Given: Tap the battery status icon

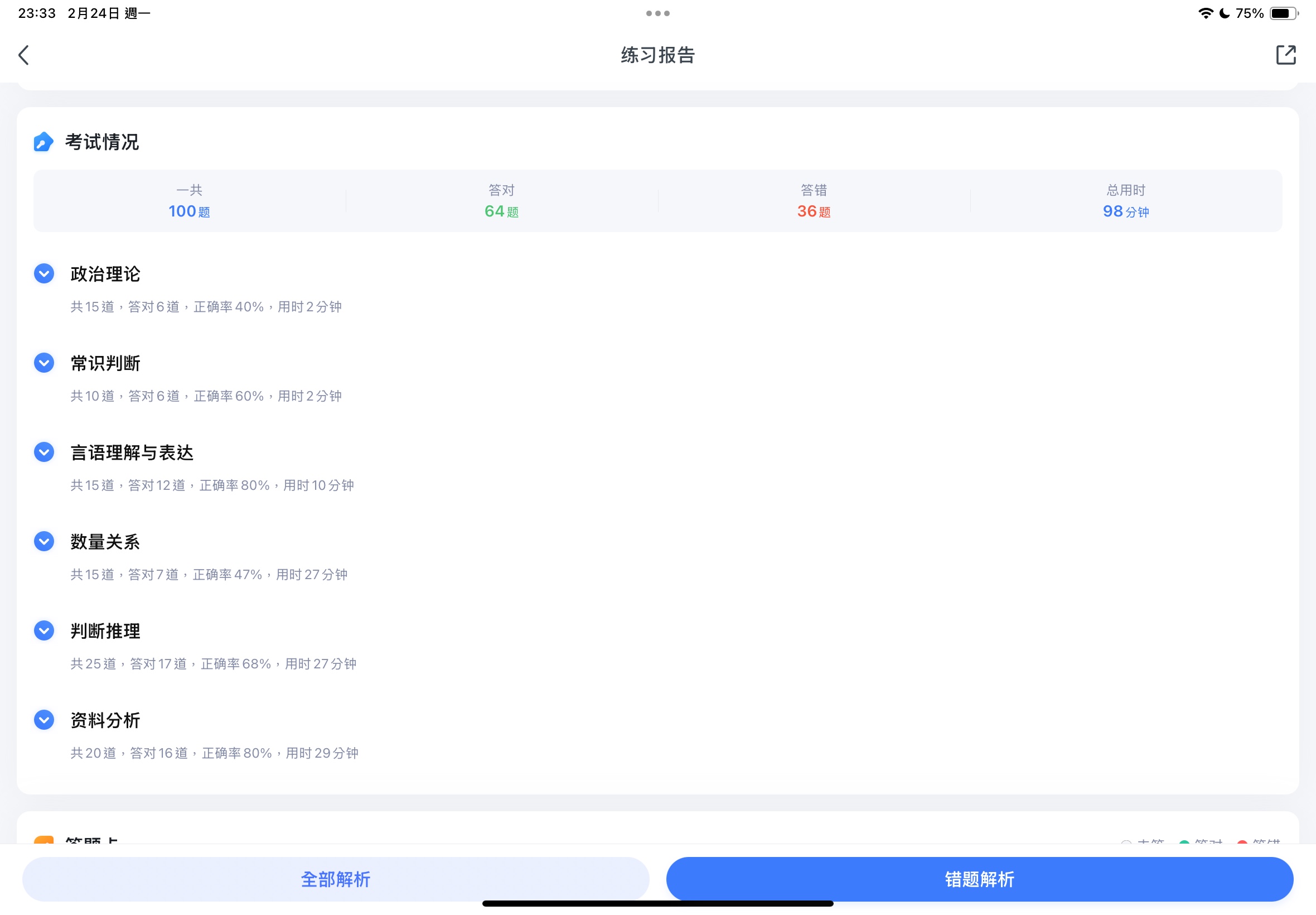Looking at the screenshot, I should coord(1283,13).
